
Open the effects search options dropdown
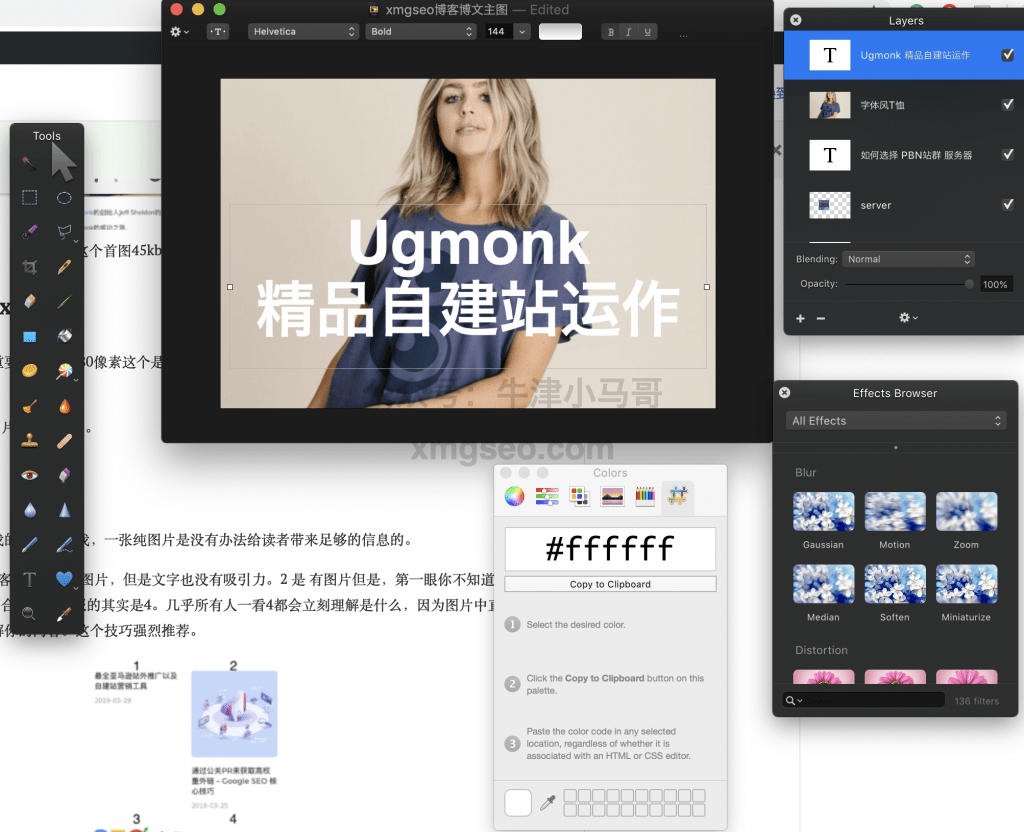(x=793, y=700)
